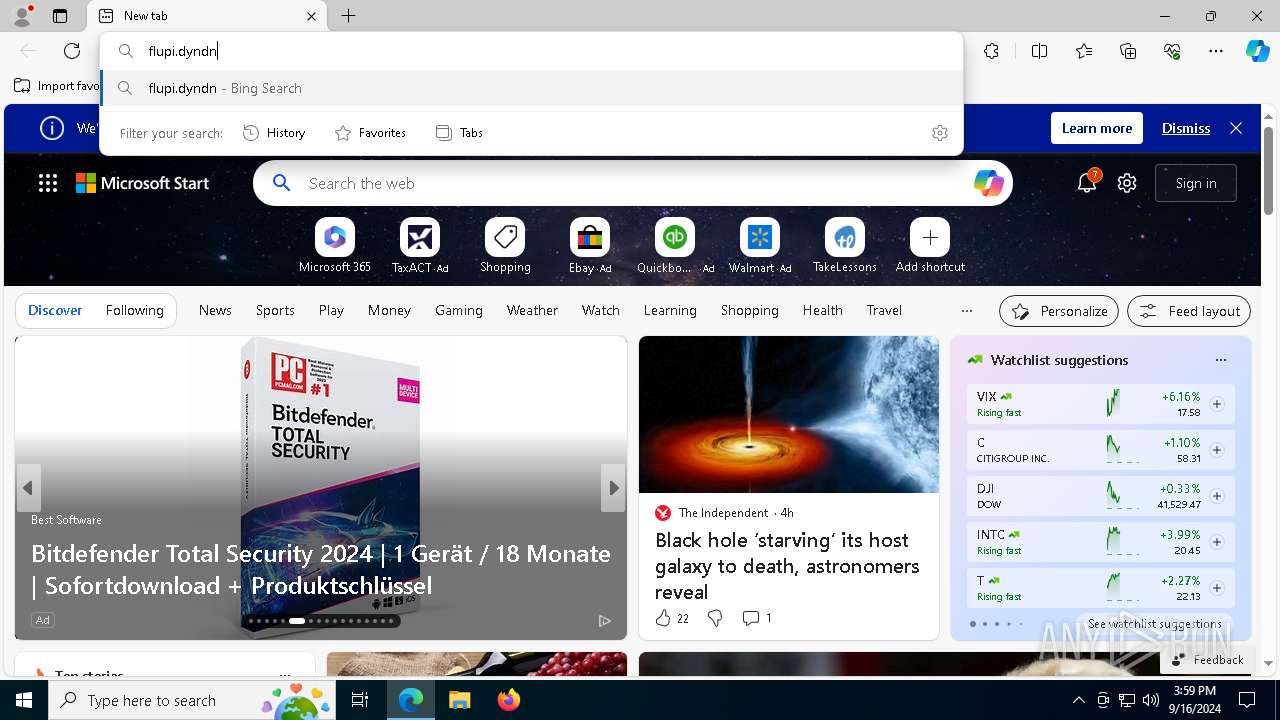Select flupi.dyndn Bing Search suggestion

click(x=532, y=88)
